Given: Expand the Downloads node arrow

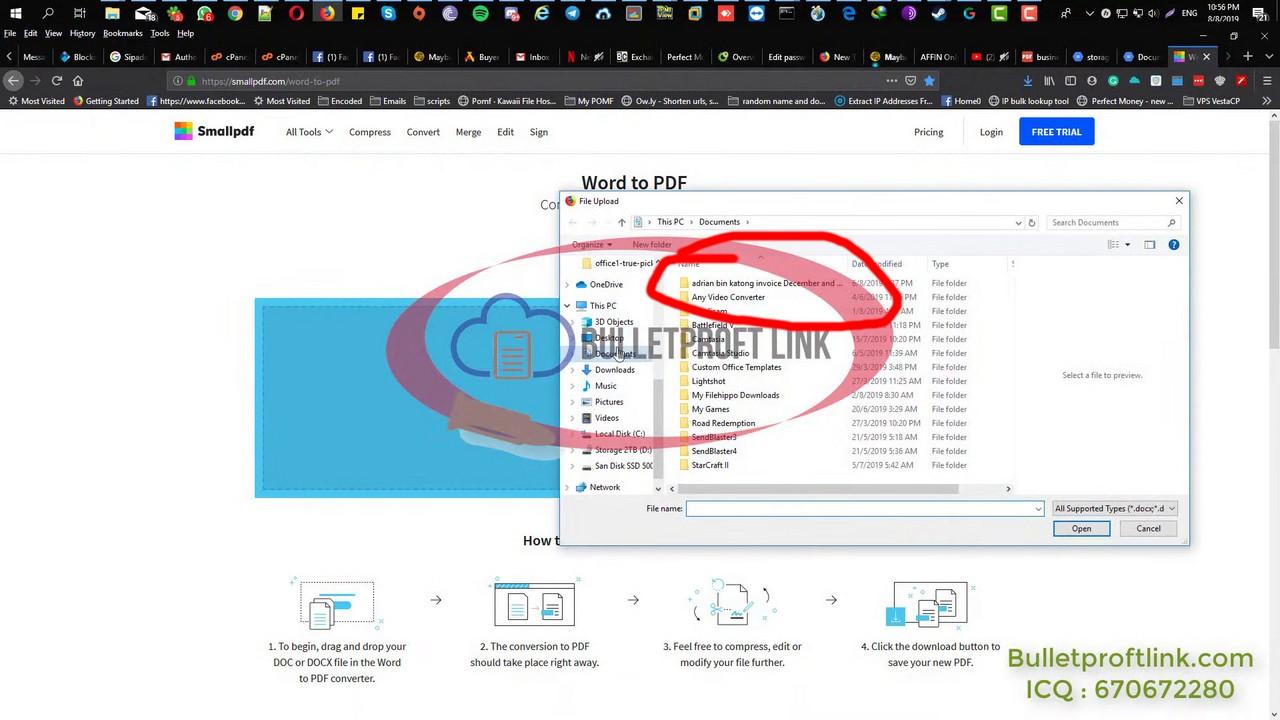Looking at the screenshot, I should click(x=573, y=370).
